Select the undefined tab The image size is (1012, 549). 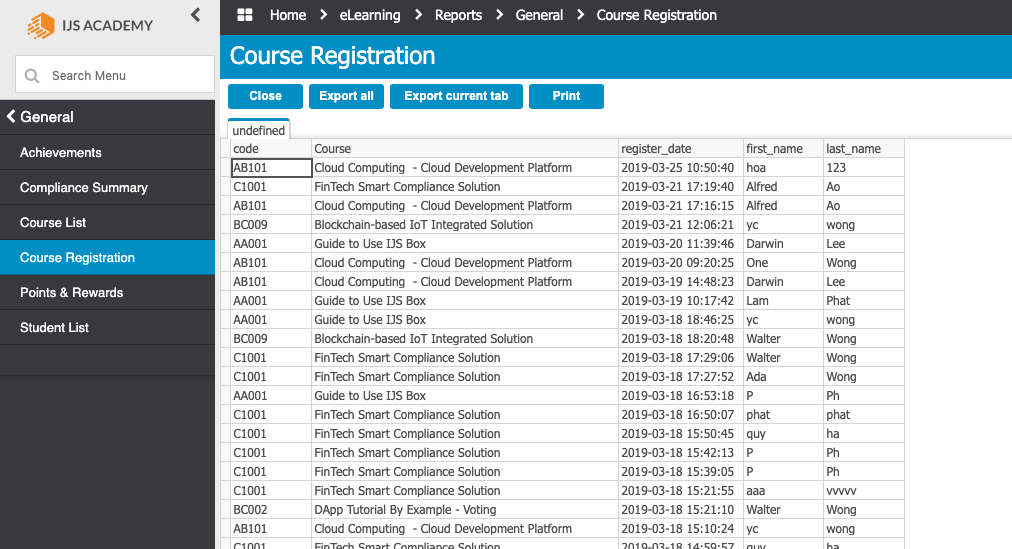[259, 131]
